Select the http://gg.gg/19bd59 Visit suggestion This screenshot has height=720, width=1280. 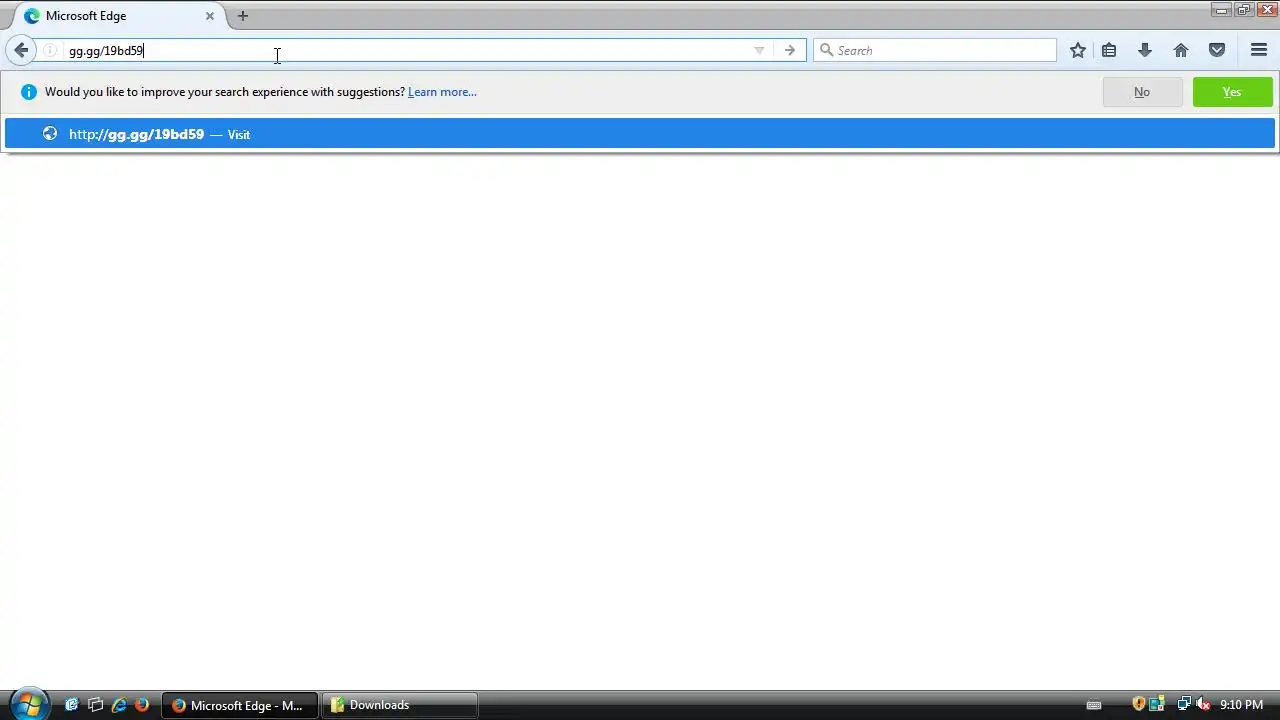tap(640, 134)
